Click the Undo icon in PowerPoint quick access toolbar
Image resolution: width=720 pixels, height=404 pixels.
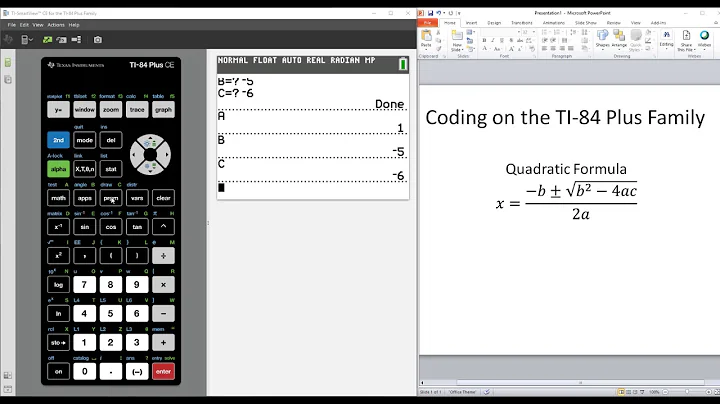pos(439,13)
